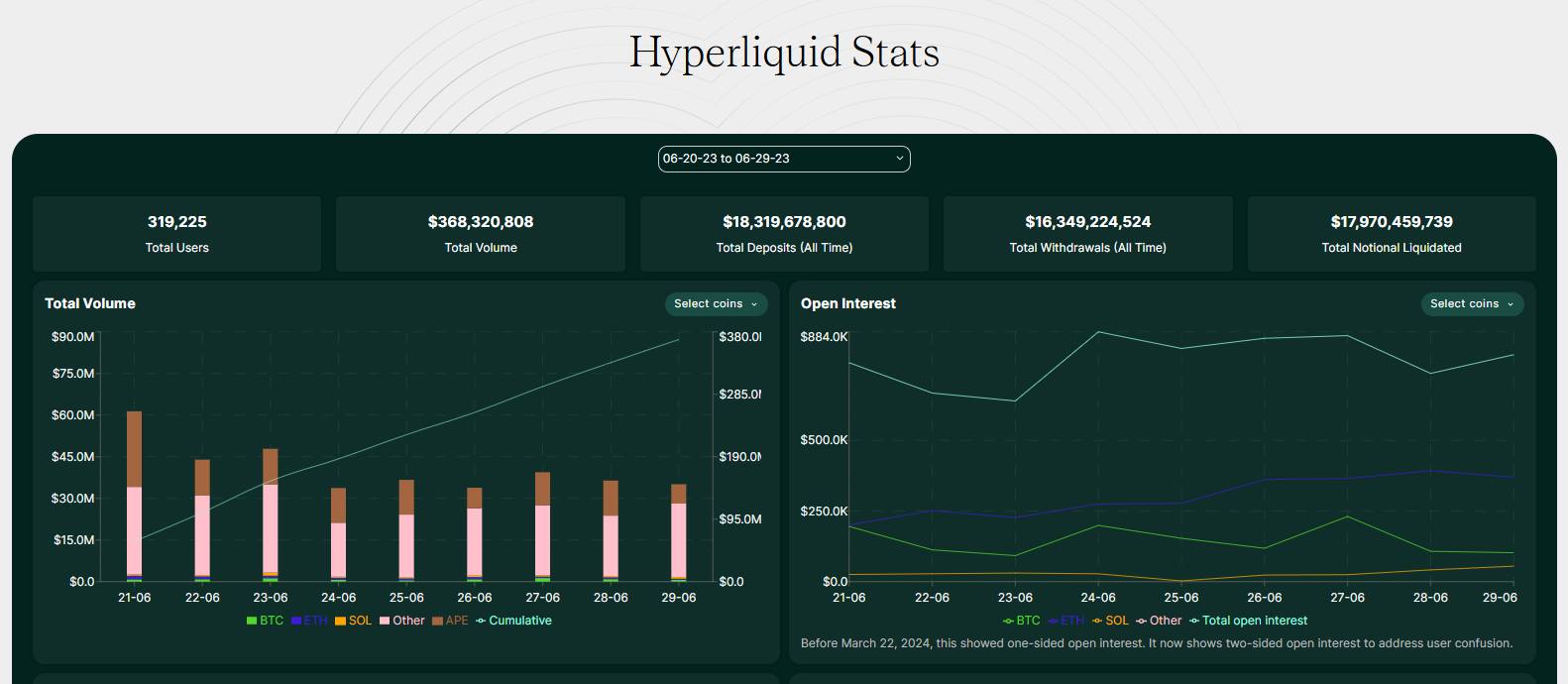The width and height of the screenshot is (1568, 684).
Task: Click the 21-06 volume bar
Action: pos(135,496)
